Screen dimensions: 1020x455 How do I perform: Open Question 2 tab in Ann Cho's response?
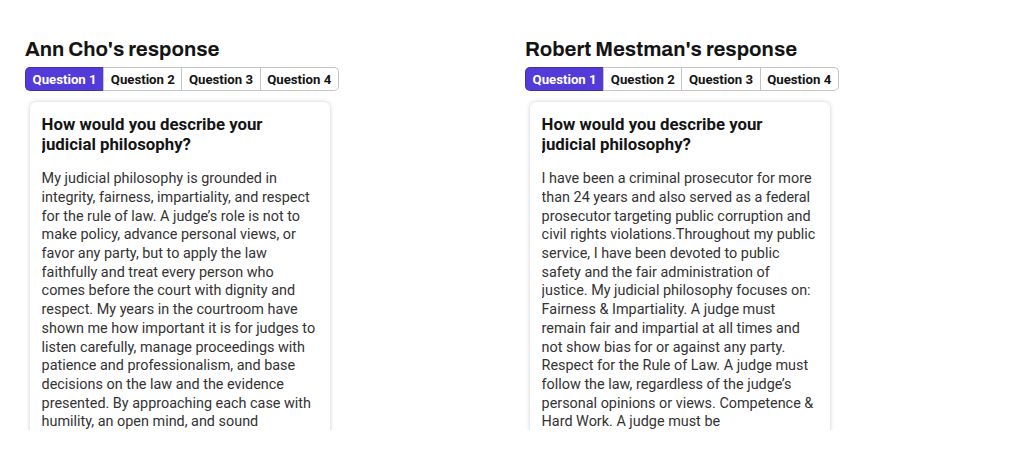142,80
